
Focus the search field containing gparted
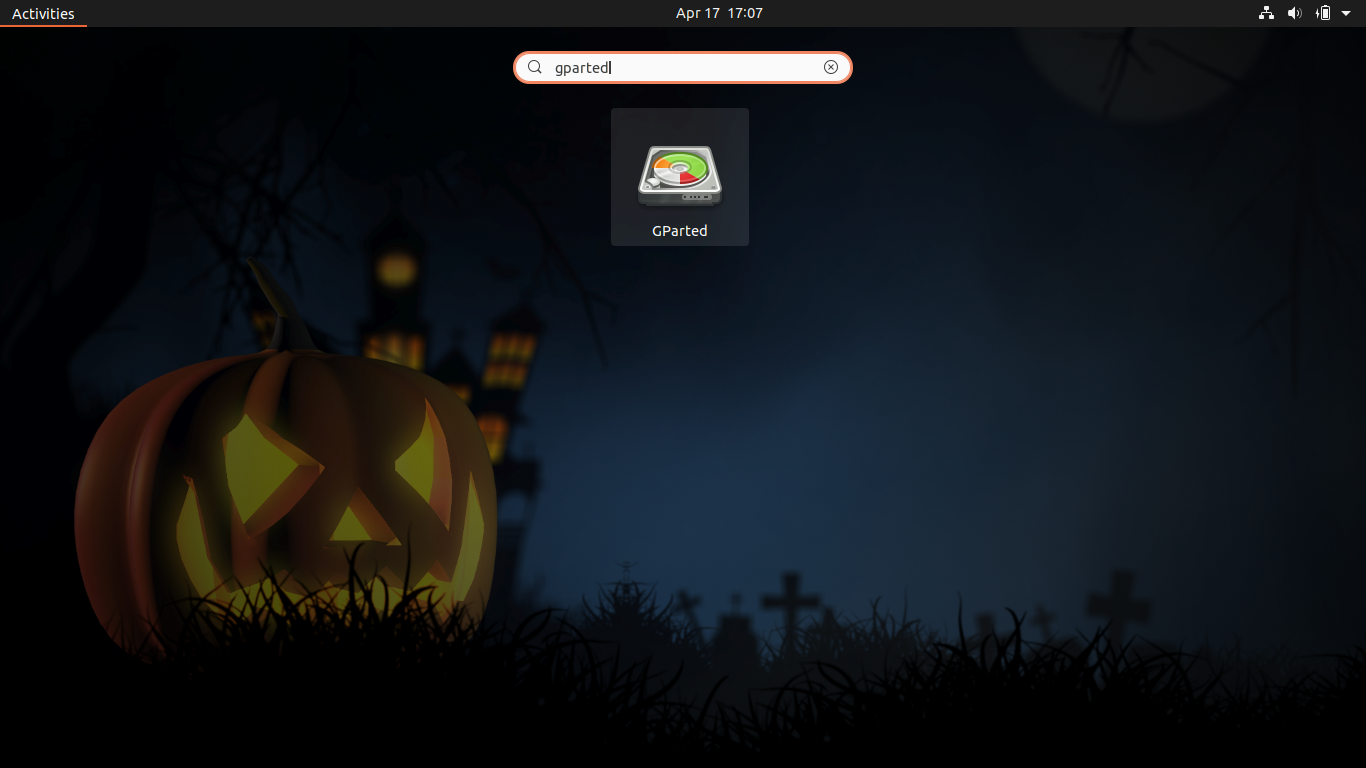[683, 67]
